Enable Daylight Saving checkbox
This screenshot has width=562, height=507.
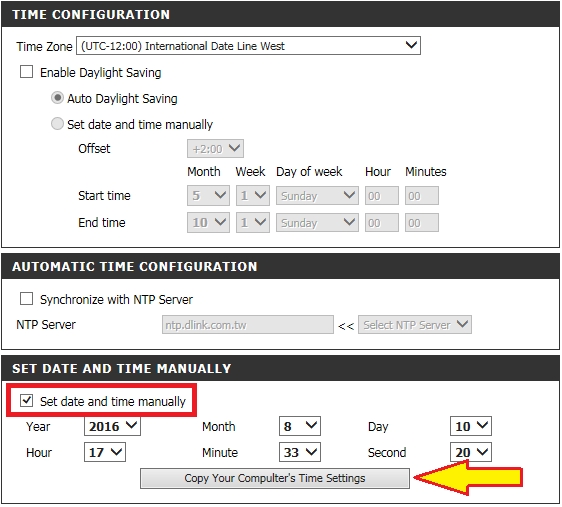click(x=27, y=72)
